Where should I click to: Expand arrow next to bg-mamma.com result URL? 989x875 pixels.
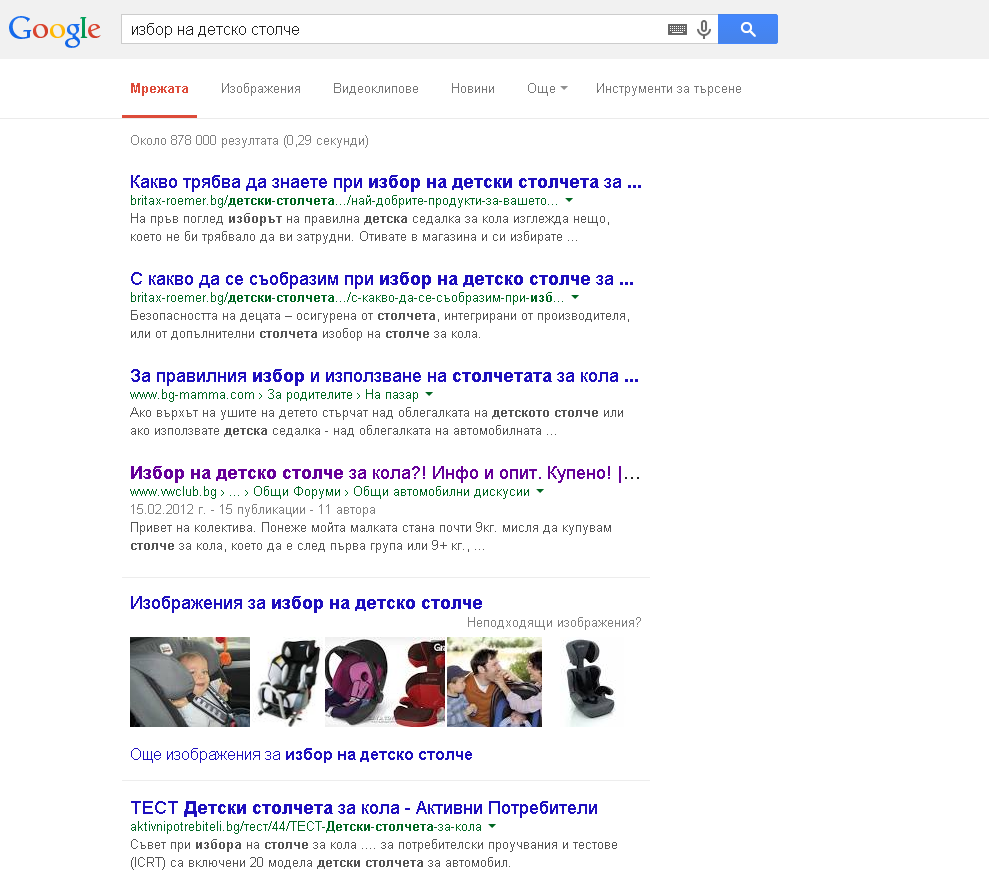[429, 395]
